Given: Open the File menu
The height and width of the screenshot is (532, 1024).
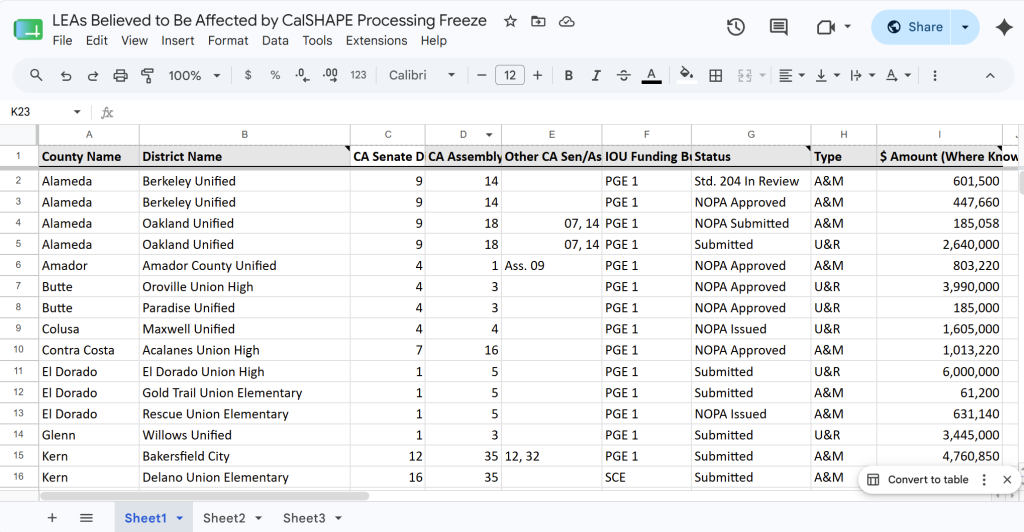Looking at the screenshot, I should (63, 40).
